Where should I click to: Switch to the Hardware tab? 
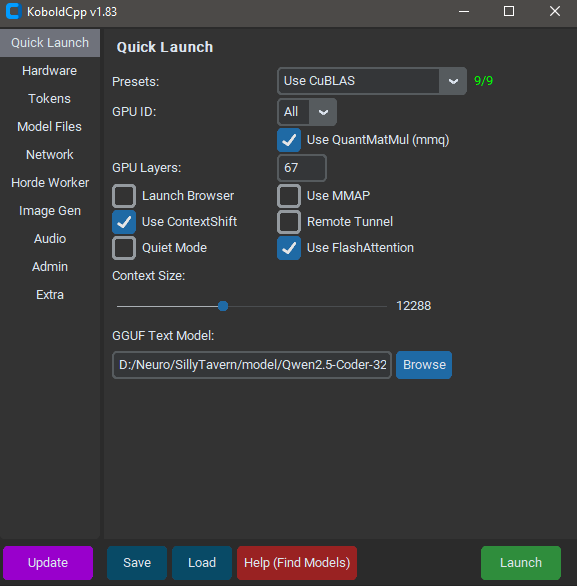click(50, 71)
